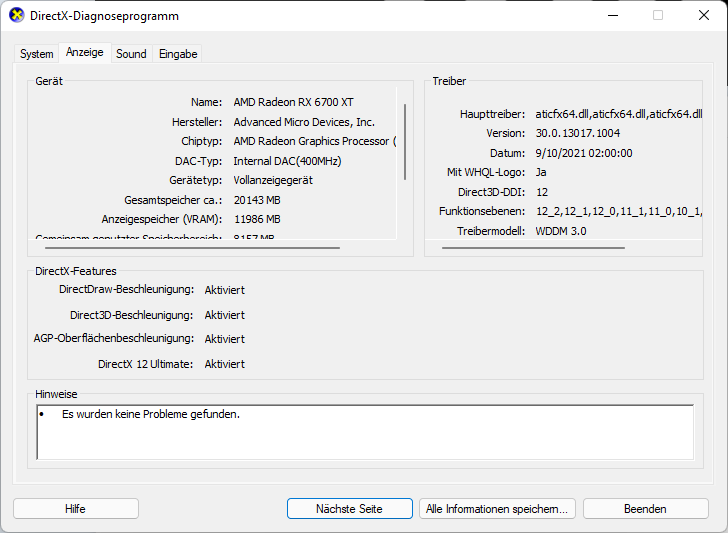Click the Gerätetyp value Vollanzeigegerät
The image size is (728, 533).
pyautogui.click(x=273, y=180)
